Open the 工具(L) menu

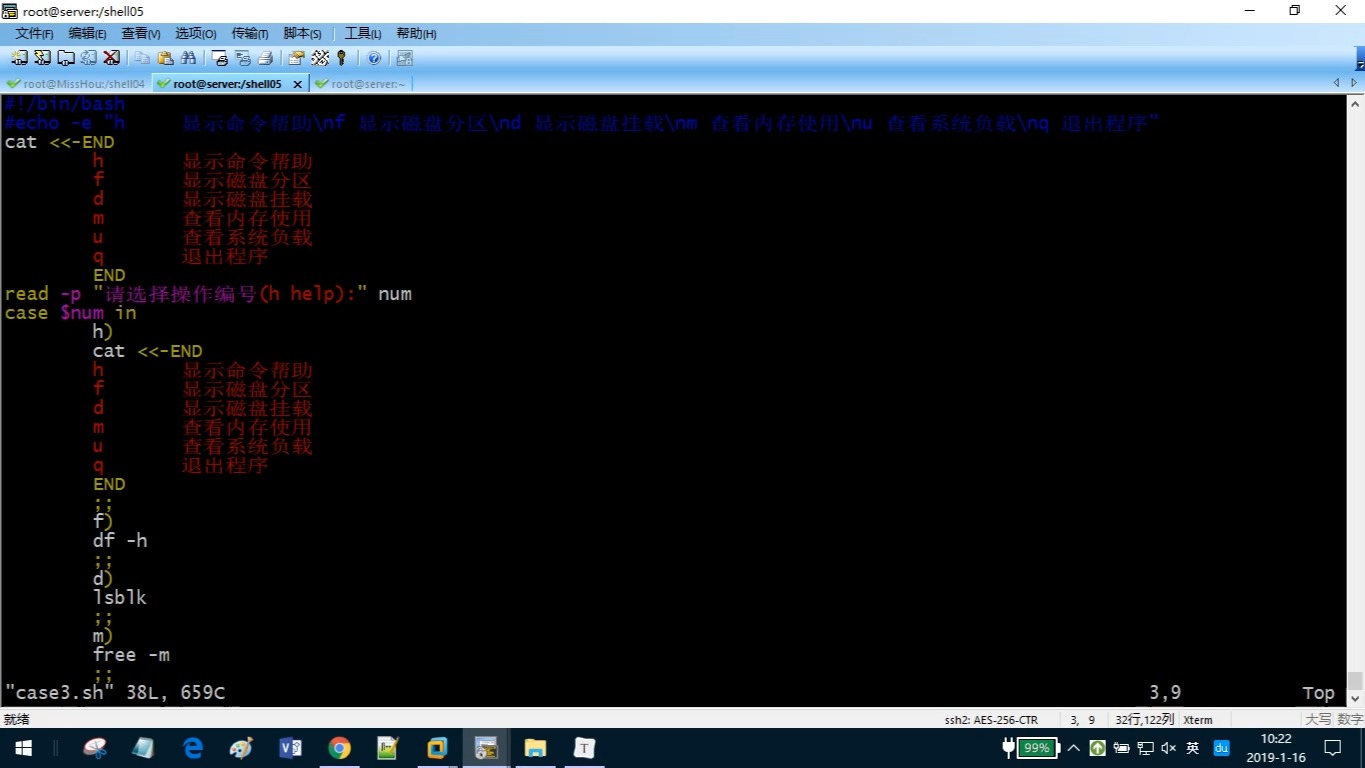click(363, 34)
